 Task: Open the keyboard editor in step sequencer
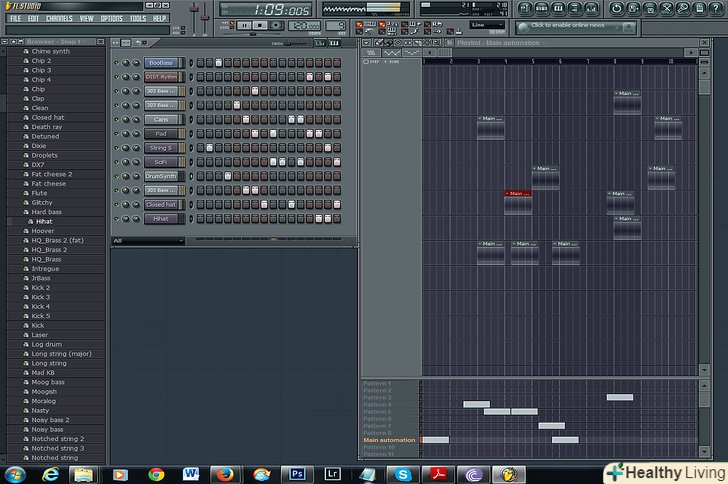click(333, 43)
